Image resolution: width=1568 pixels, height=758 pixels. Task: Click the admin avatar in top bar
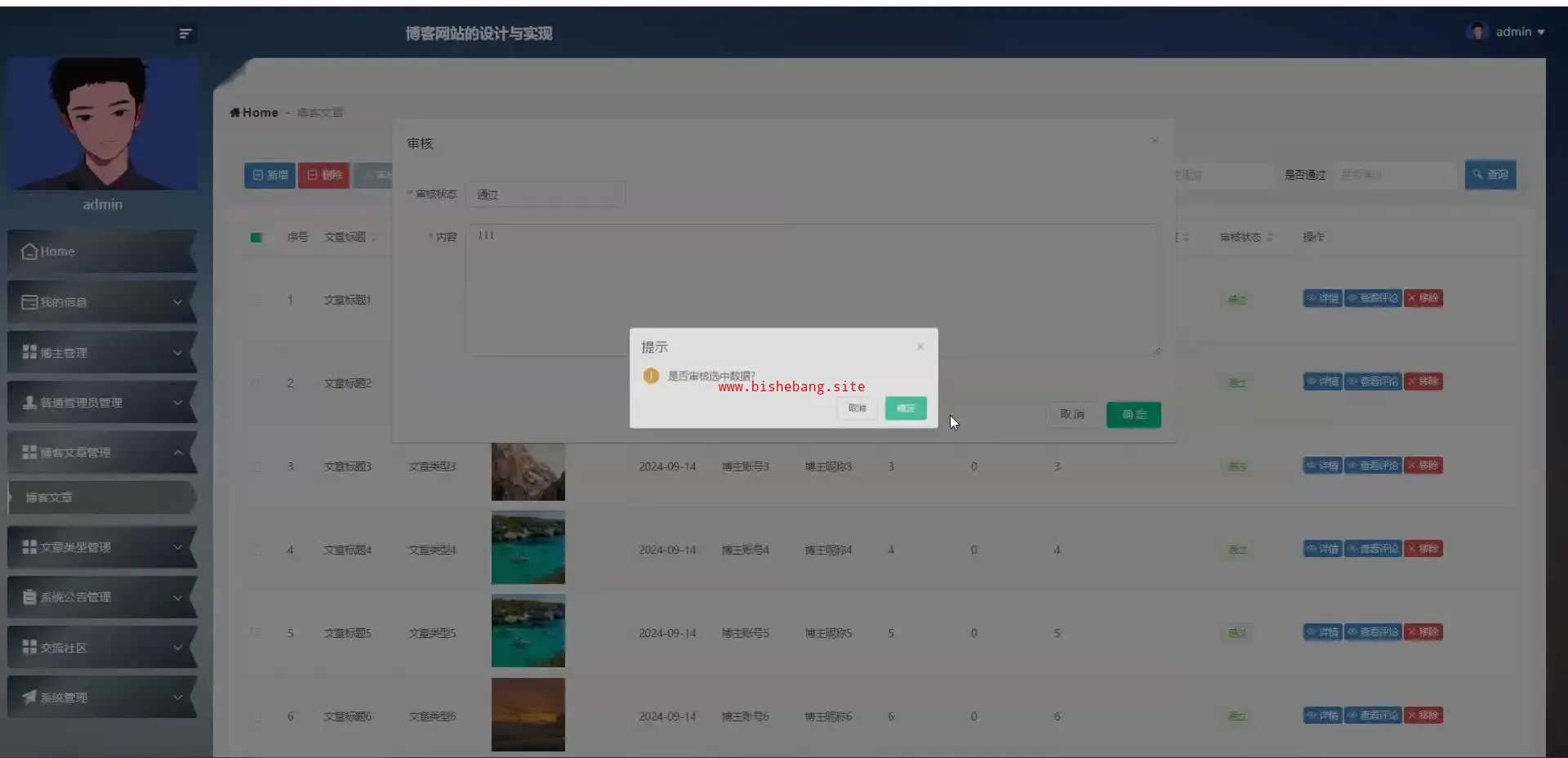tap(1477, 32)
